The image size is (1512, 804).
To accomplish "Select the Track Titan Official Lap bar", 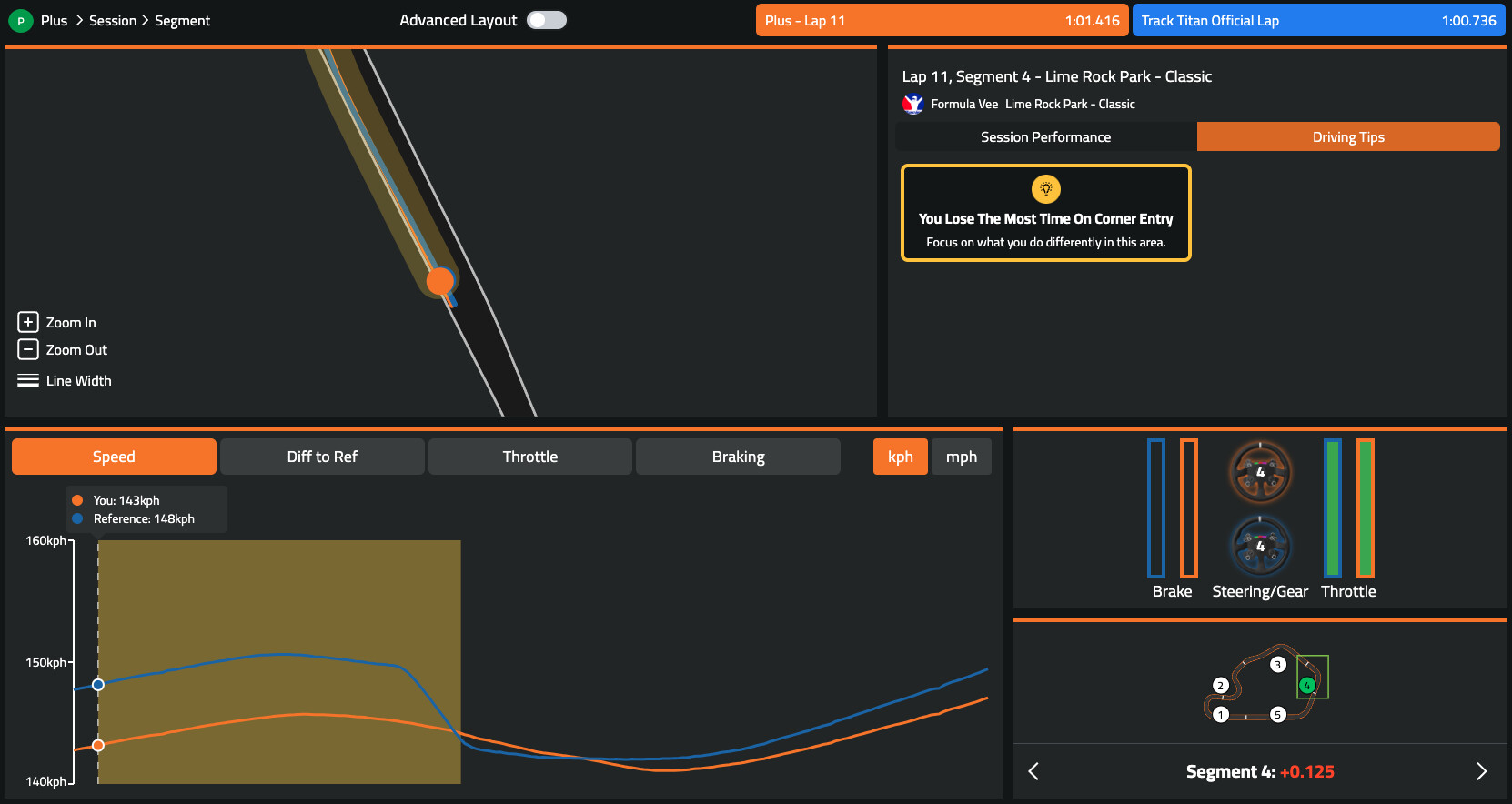I will coord(1319,20).
